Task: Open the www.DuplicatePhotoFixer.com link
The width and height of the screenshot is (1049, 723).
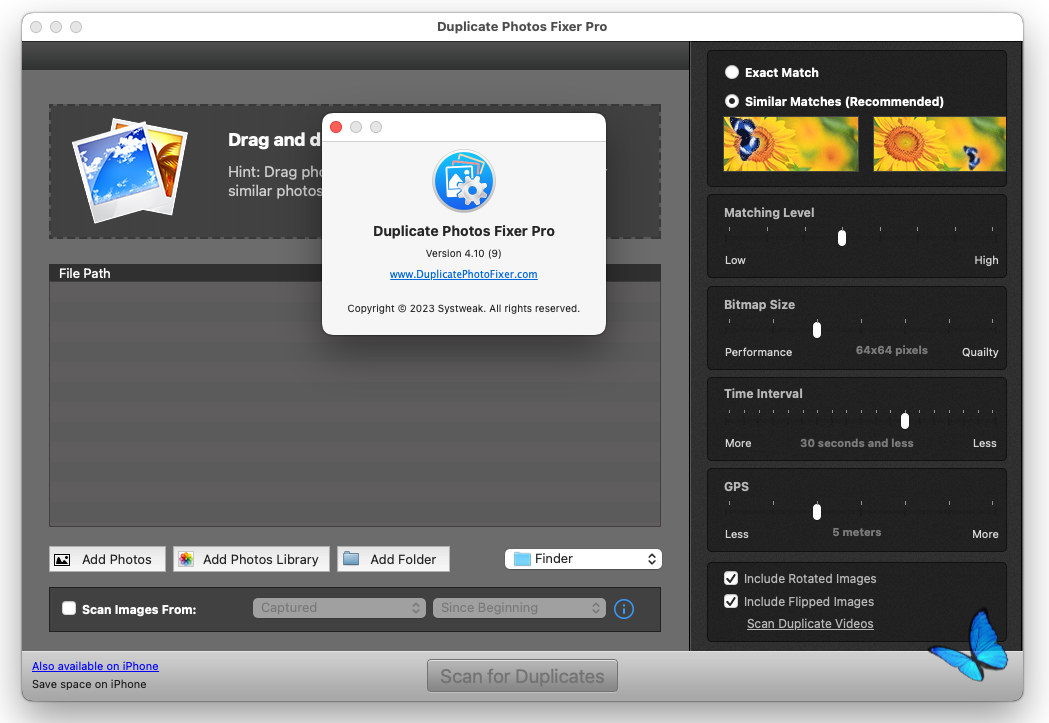Action: pyautogui.click(x=463, y=274)
